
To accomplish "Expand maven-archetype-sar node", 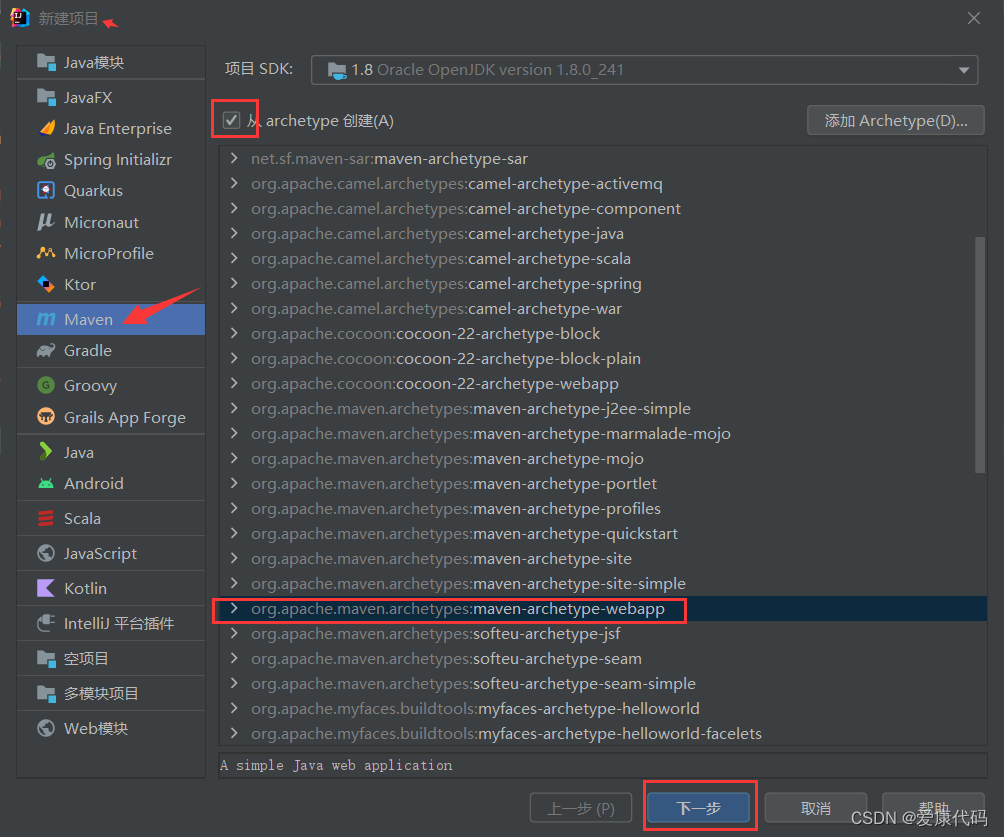I will (234, 158).
